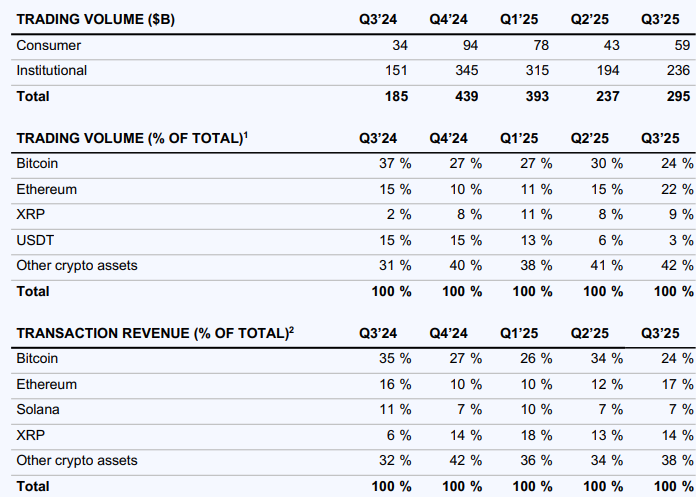Viewport: 699px width, 497px height.
Task: Select the Consumer row label
Action: tap(49, 45)
